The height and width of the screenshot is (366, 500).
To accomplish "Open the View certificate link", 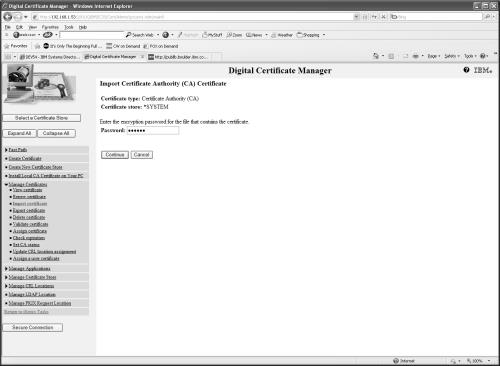I will click(x=27, y=190).
